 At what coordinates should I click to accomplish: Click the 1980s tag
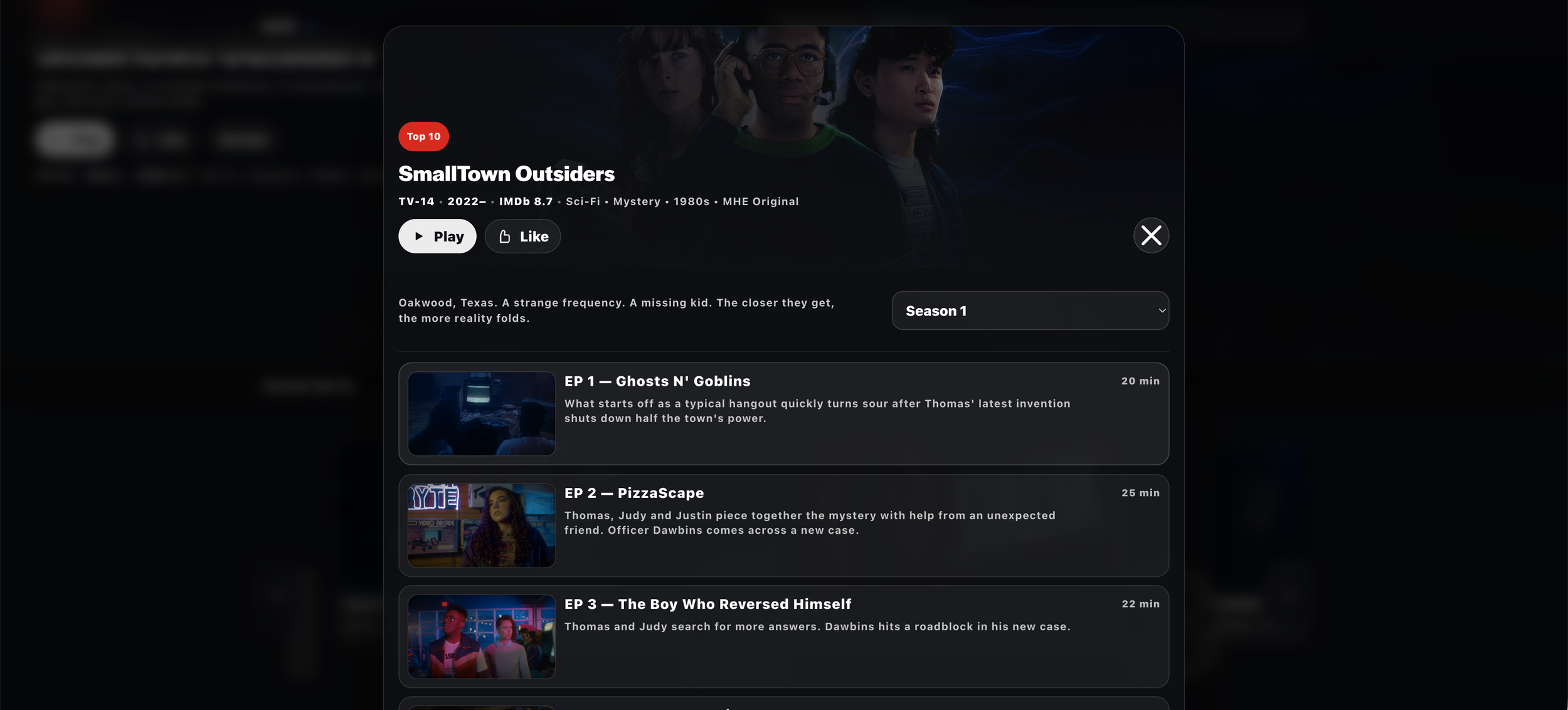point(691,201)
